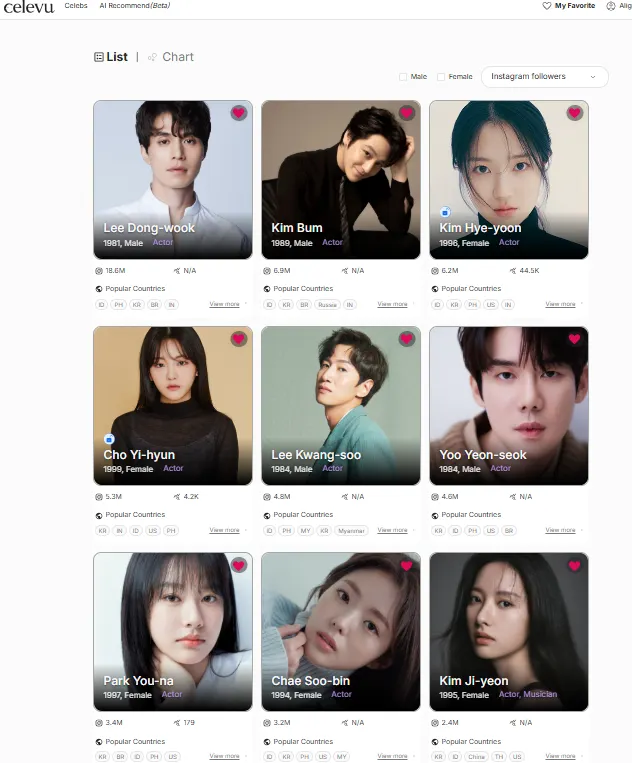Remove Lee Kwang-soo from favorites heart
The image size is (632, 763).
pyautogui.click(x=406, y=339)
